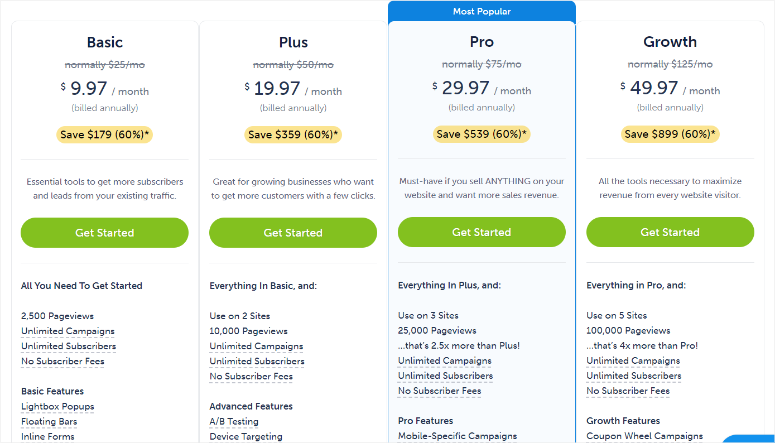Viewport: 775px width, 443px height.
Task: Open the A/B Testing feature
Action: point(234,421)
